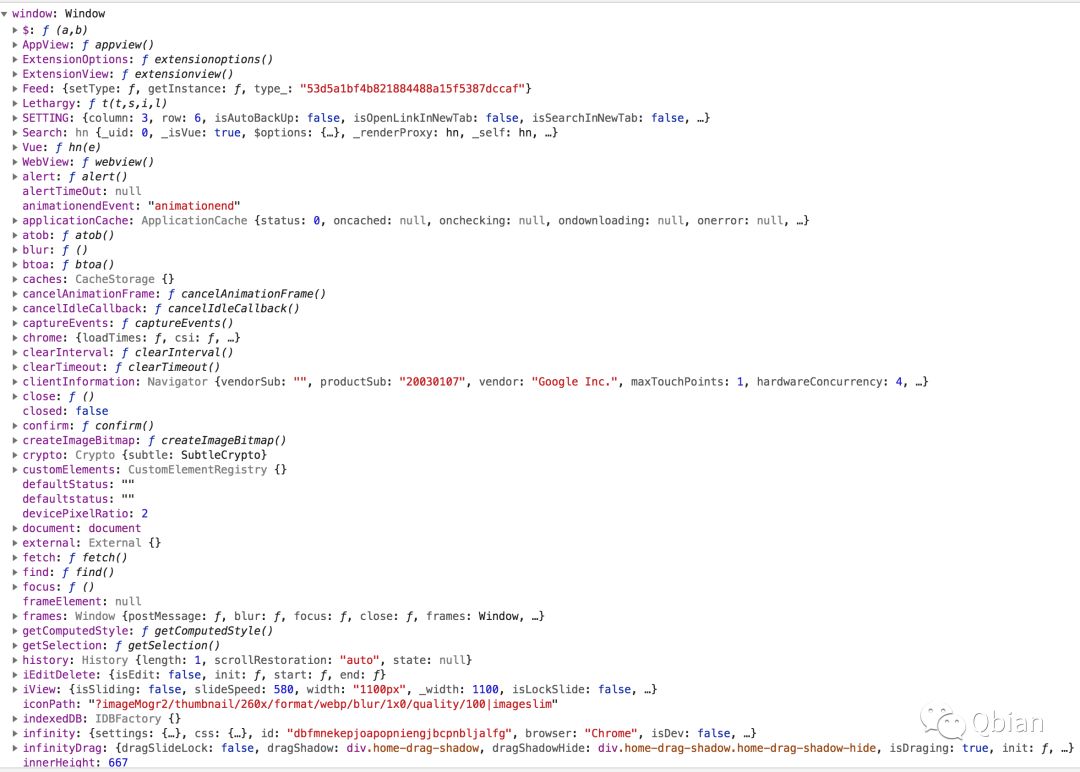Expand the $ function property
Screen dimensions: 1080x772
(x=14, y=30)
